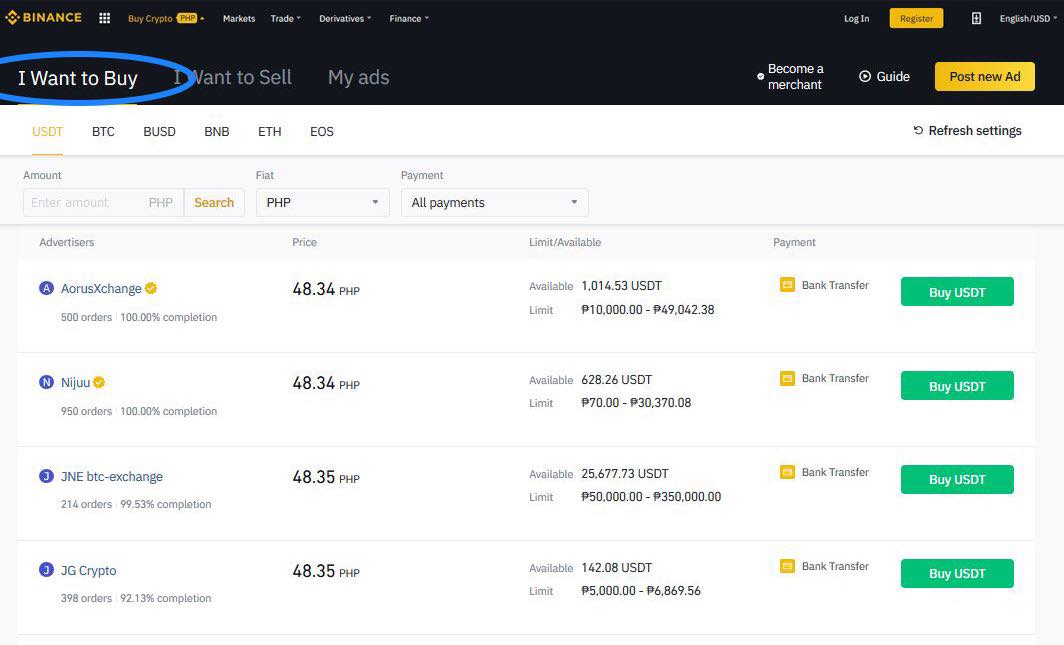Open the Fiat PHP dropdown
Viewport: 1064px width, 645px height.
(323, 203)
